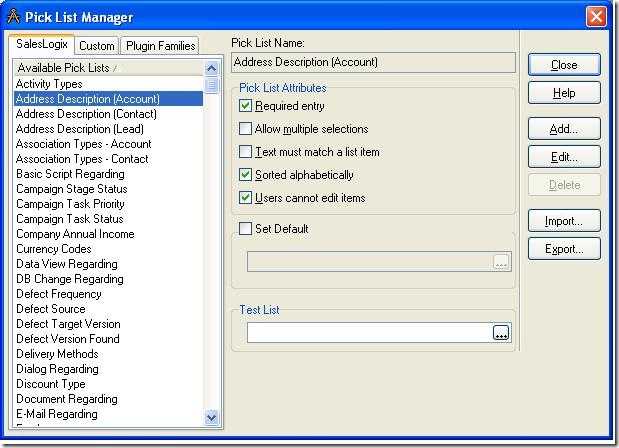Click the Add... button
619x448 pixels.
(564, 129)
